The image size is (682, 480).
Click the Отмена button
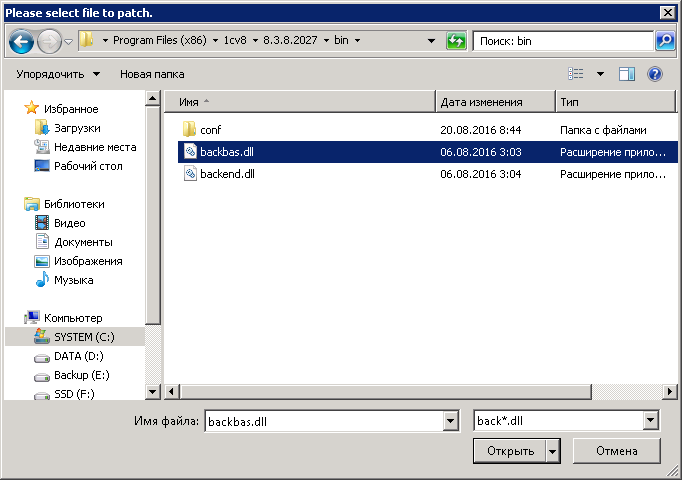(x=616, y=451)
